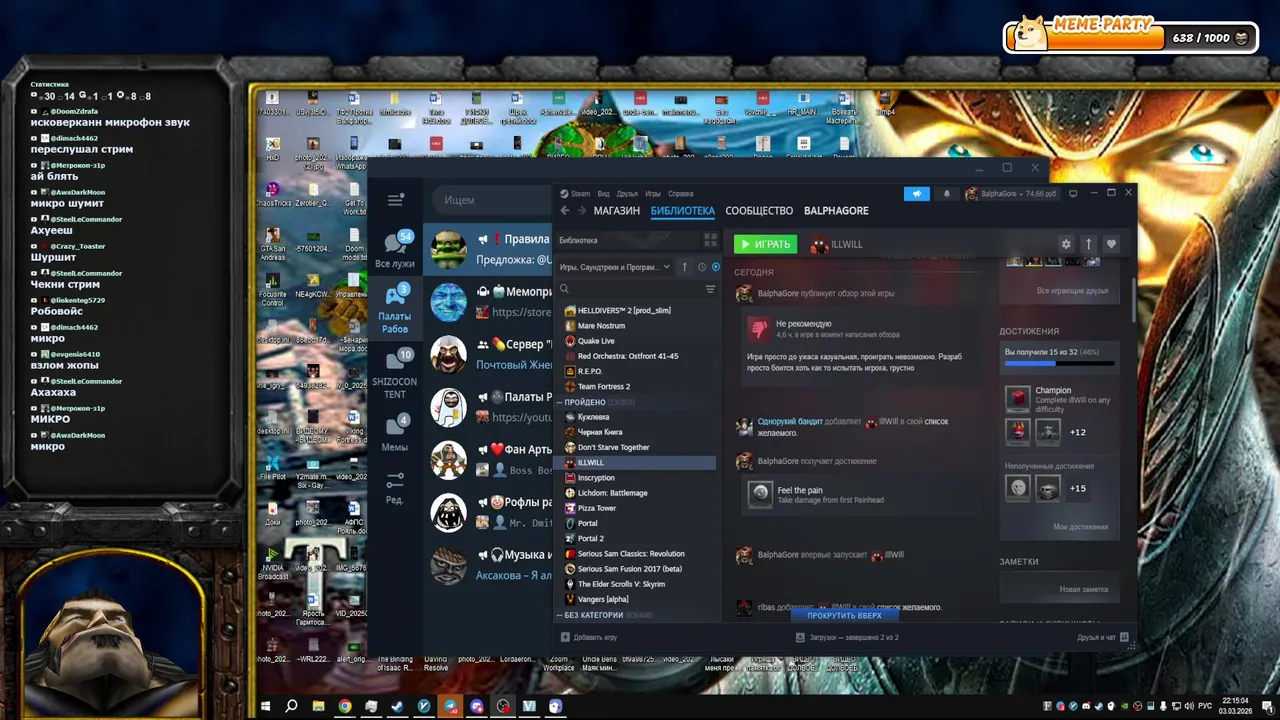The height and width of the screenshot is (720, 1280).
Task: Open the 'Вид' menu
Action: tap(603, 194)
